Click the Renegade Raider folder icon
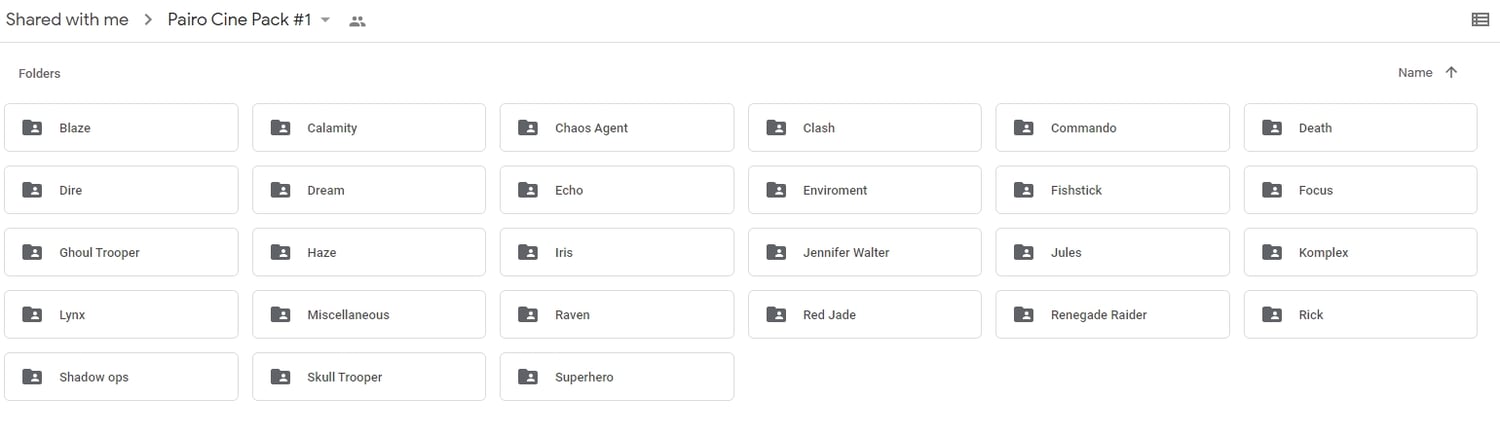Image resolution: width=1500 pixels, height=435 pixels. click(1024, 315)
